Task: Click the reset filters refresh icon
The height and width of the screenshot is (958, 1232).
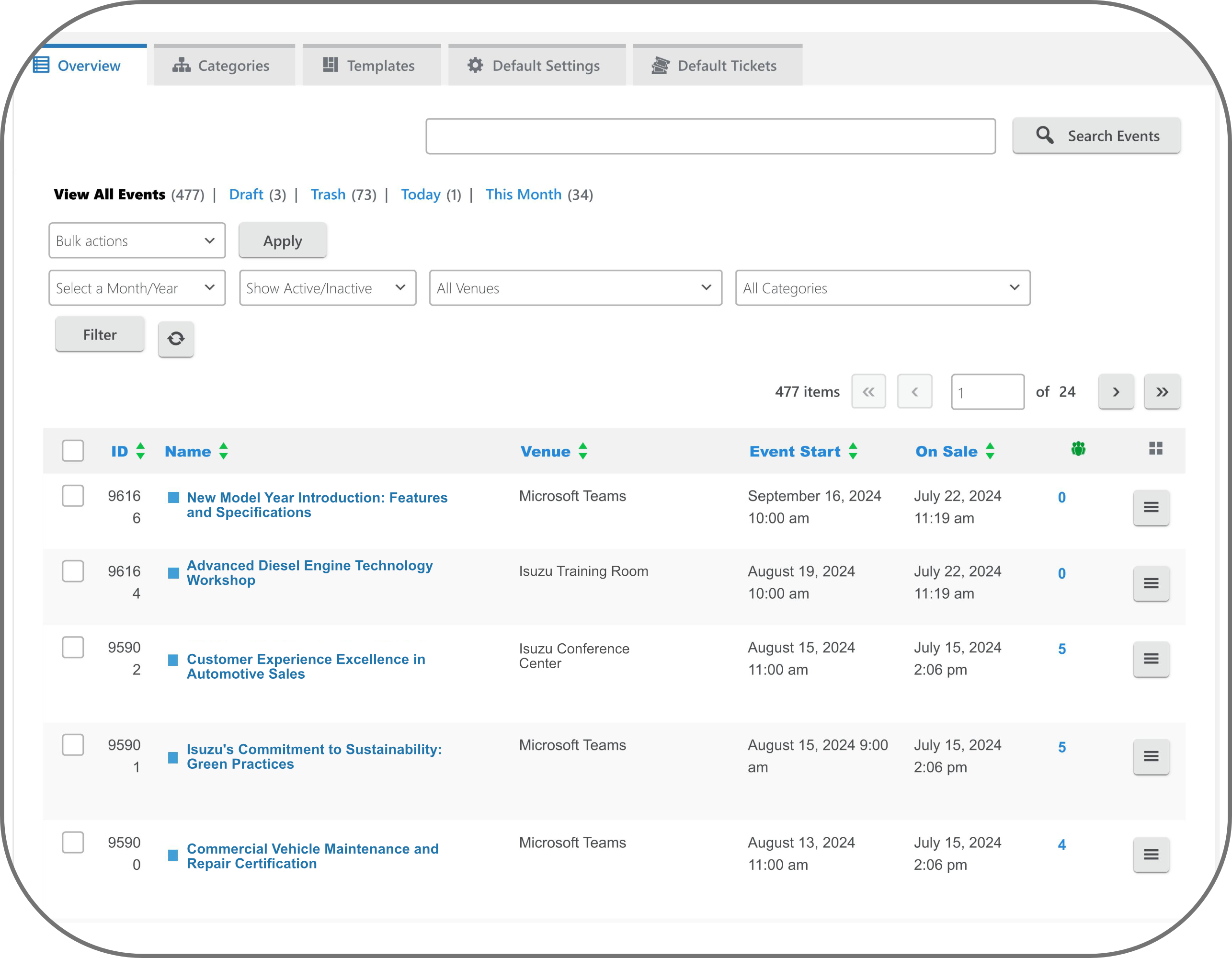Action: pyautogui.click(x=176, y=339)
